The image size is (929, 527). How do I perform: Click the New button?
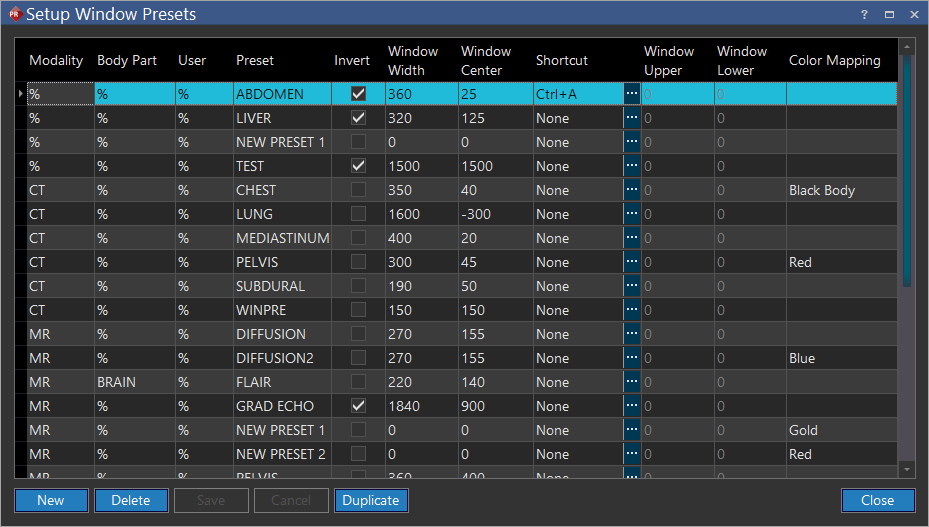[x=51, y=500]
